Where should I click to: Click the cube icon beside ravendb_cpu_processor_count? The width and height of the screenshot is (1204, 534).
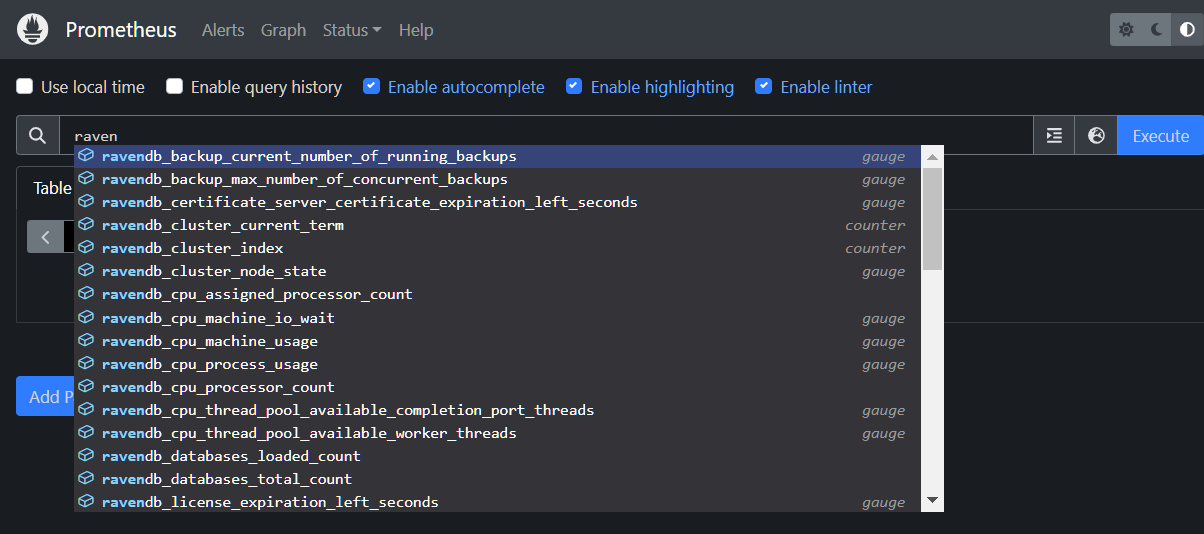coord(87,387)
